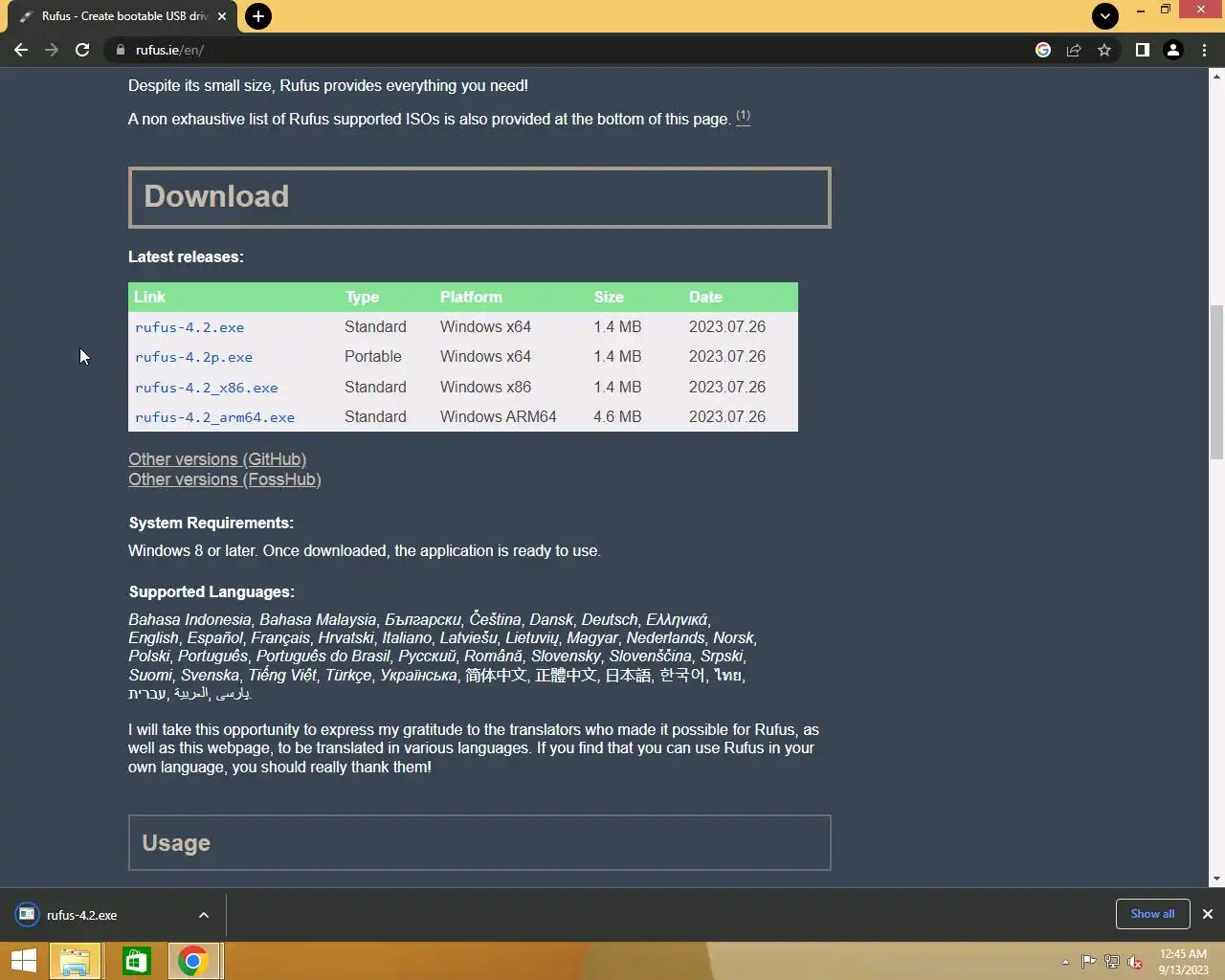Open new tab with plus button
Image resolution: width=1225 pixels, height=980 pixels.
pyautogui.click(x=257, y=16)
